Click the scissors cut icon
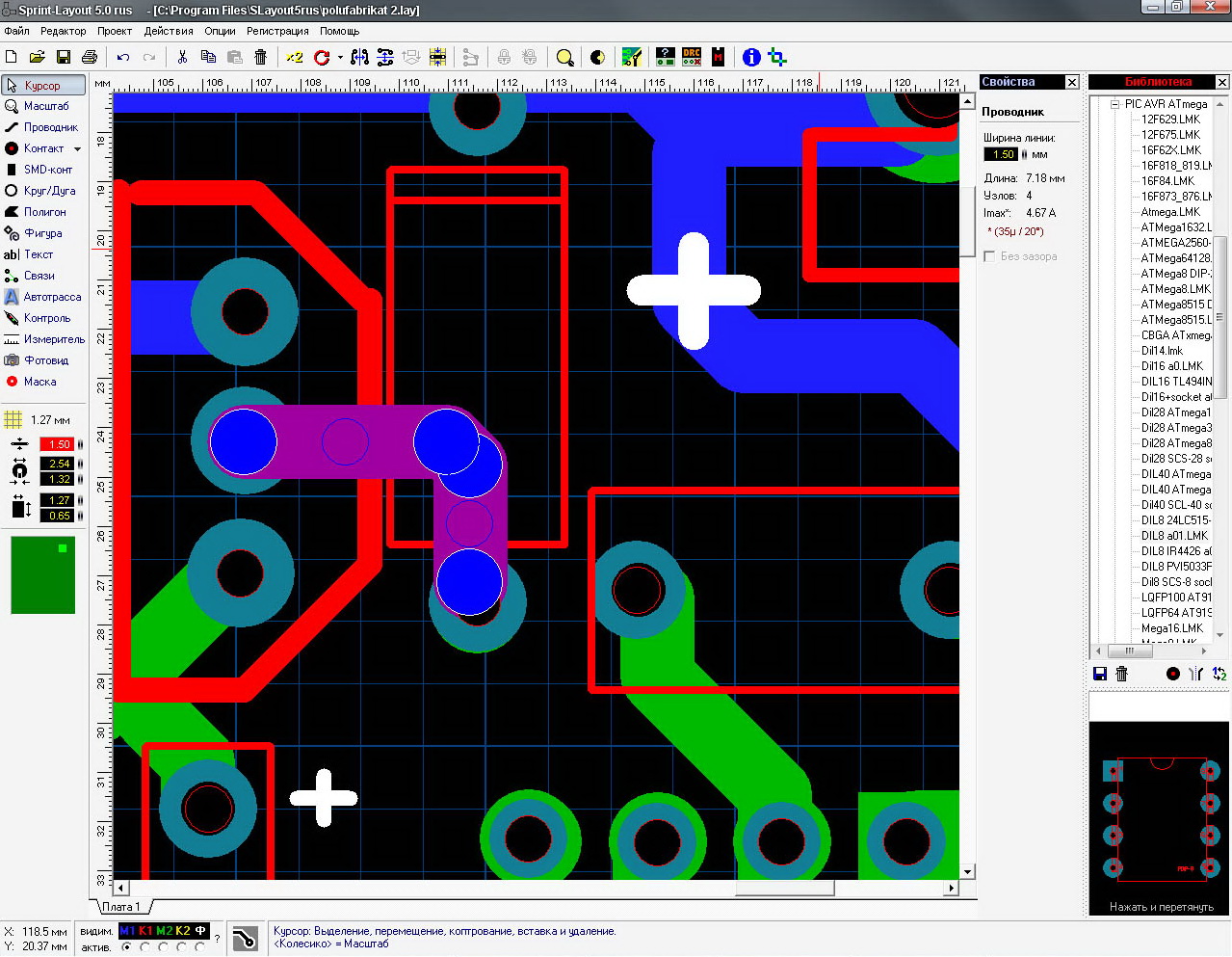This screenshot has width=1232, height=957. click(182, 58)
